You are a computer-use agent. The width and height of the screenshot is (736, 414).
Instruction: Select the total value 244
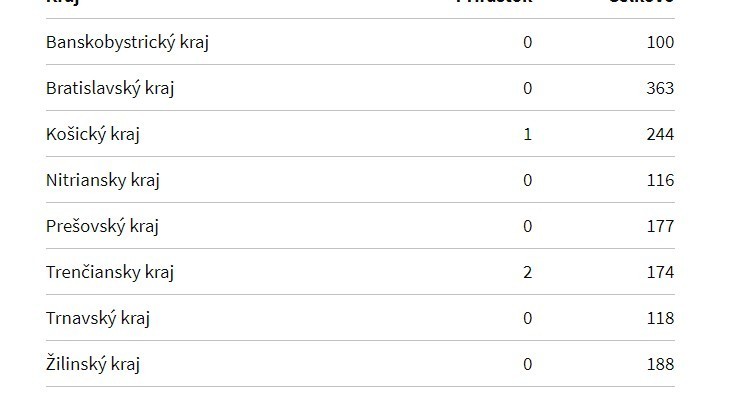pos(660,134)
